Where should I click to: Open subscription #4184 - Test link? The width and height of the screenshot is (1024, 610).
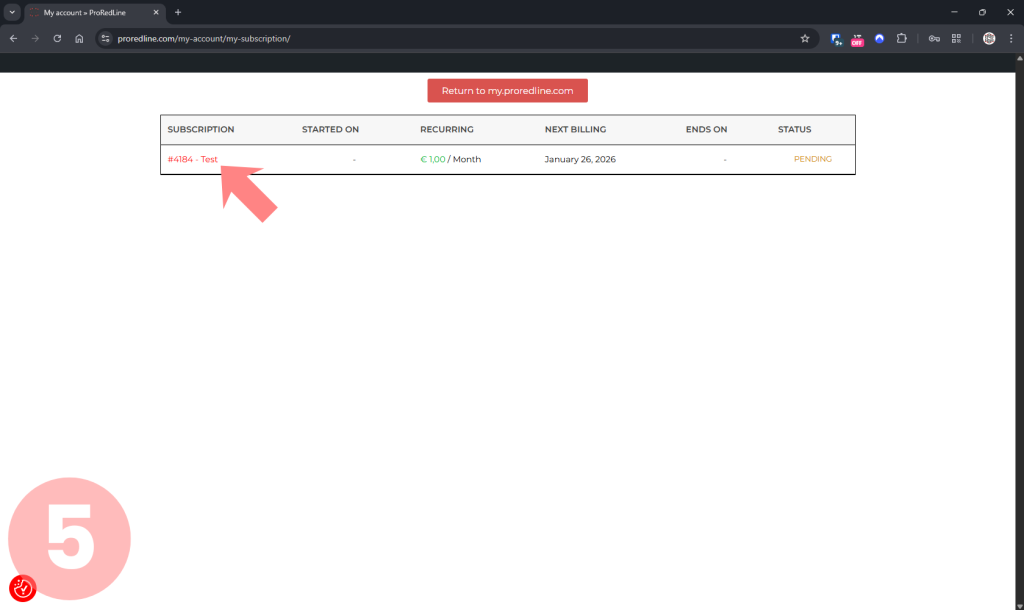coord(193,159)
